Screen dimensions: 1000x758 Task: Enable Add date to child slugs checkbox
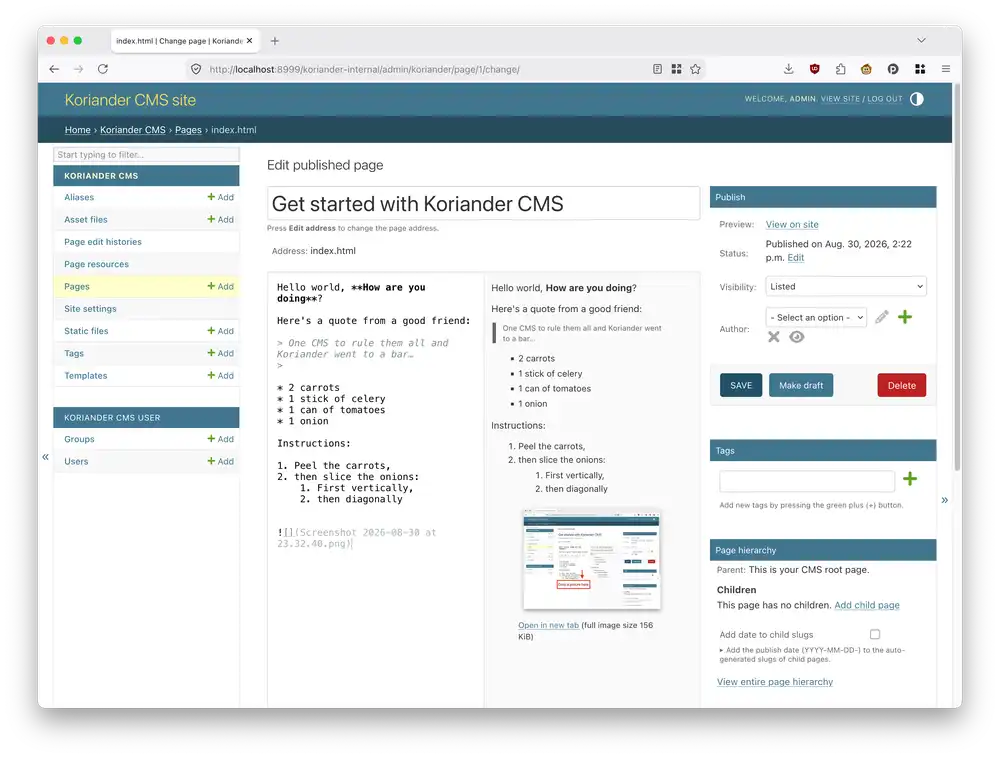coord(875,634)
